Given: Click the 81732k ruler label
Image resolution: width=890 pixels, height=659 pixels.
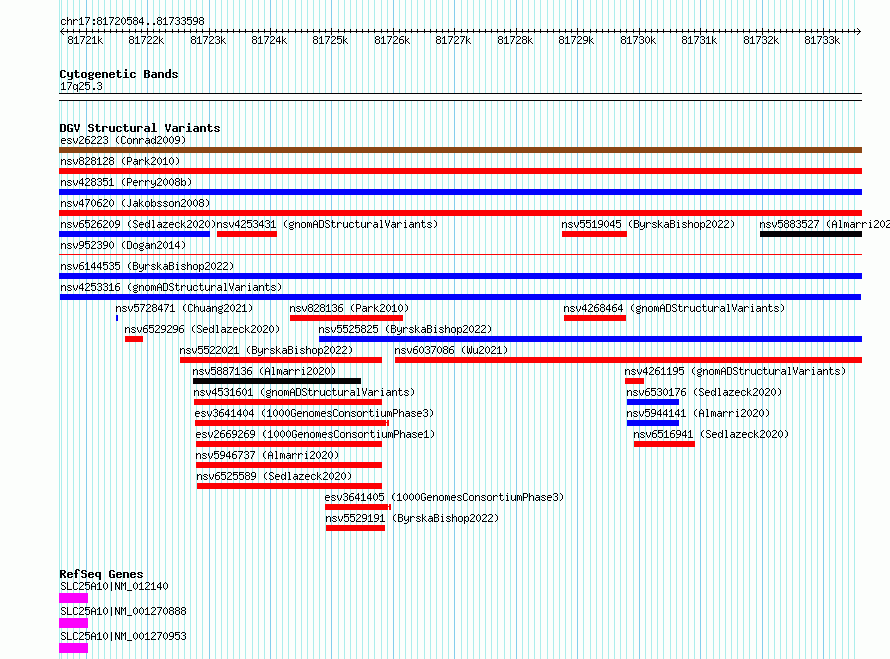Looking at the screenshot, I should coord(761,40).
